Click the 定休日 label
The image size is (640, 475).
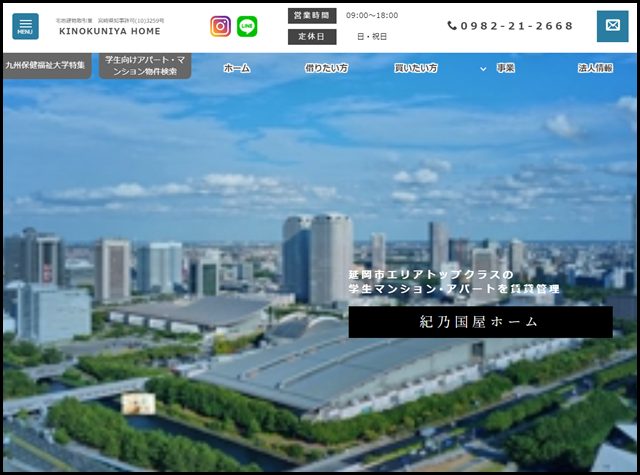click(x=312, y=37)
